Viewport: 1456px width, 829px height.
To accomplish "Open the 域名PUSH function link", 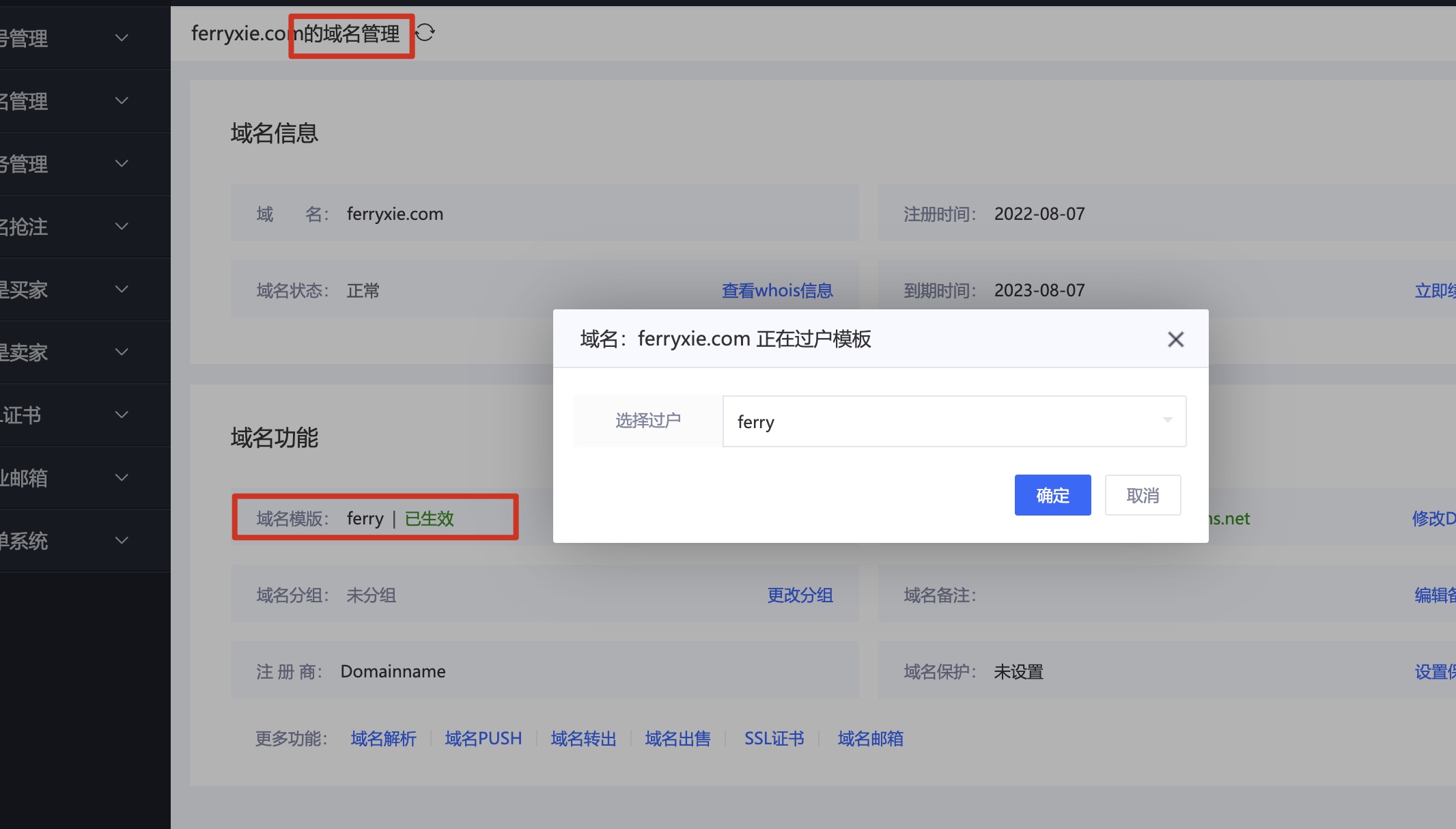I will click(484, 739).
